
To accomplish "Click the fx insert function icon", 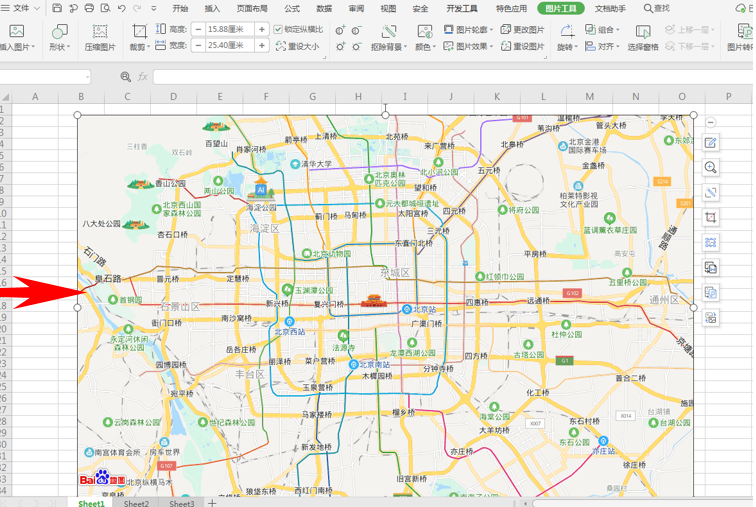I will [x=143, y=77].
